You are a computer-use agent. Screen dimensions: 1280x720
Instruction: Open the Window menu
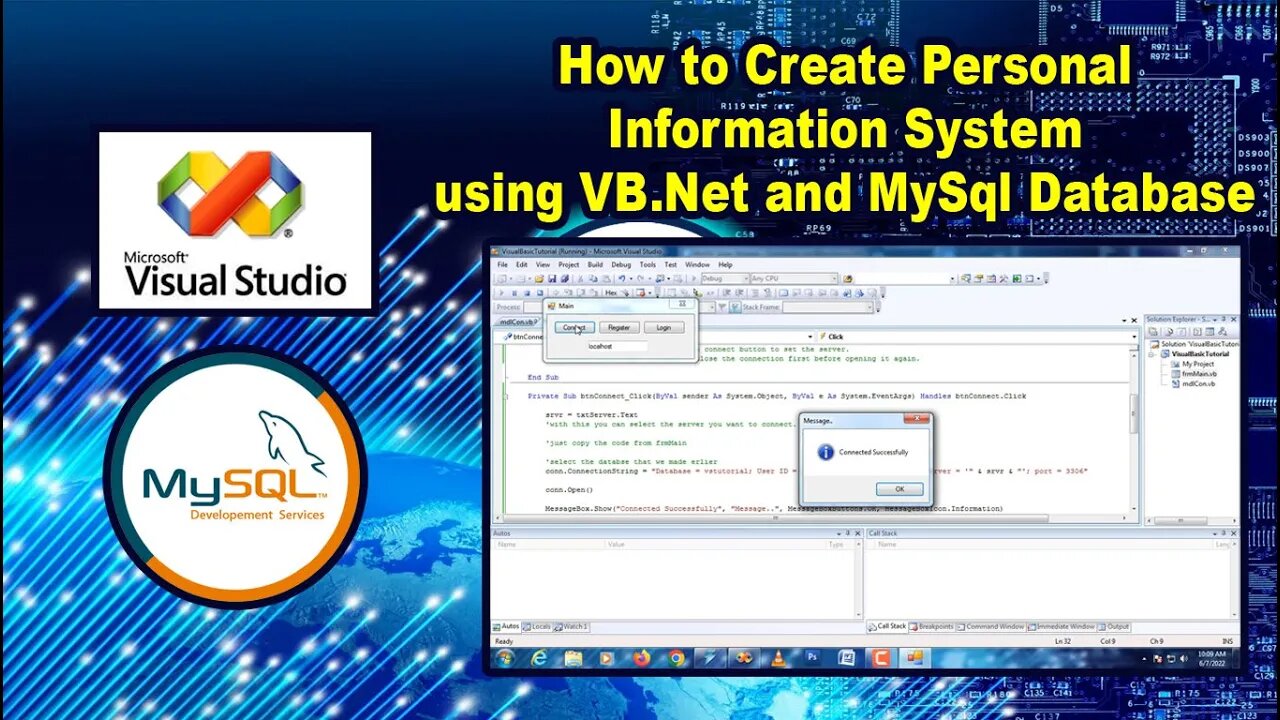point(697,264)
